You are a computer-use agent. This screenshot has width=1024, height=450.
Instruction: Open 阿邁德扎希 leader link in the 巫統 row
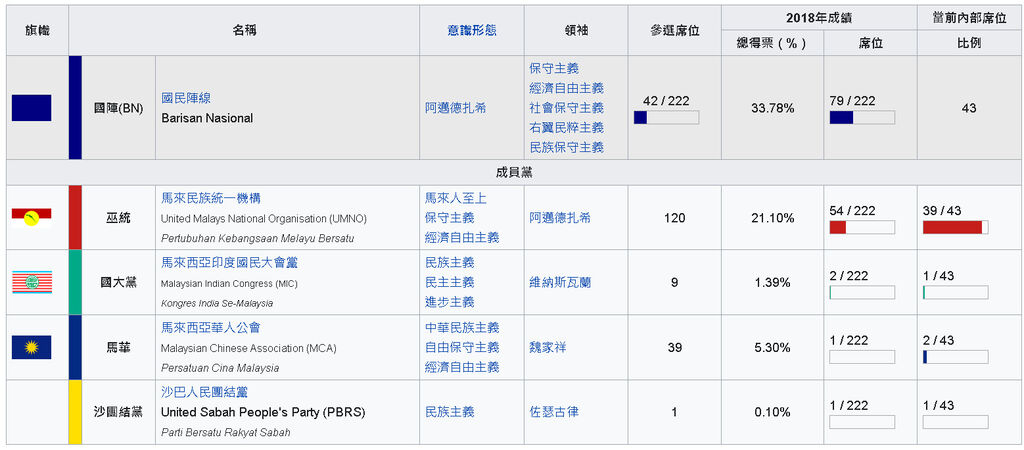(560, 217)
